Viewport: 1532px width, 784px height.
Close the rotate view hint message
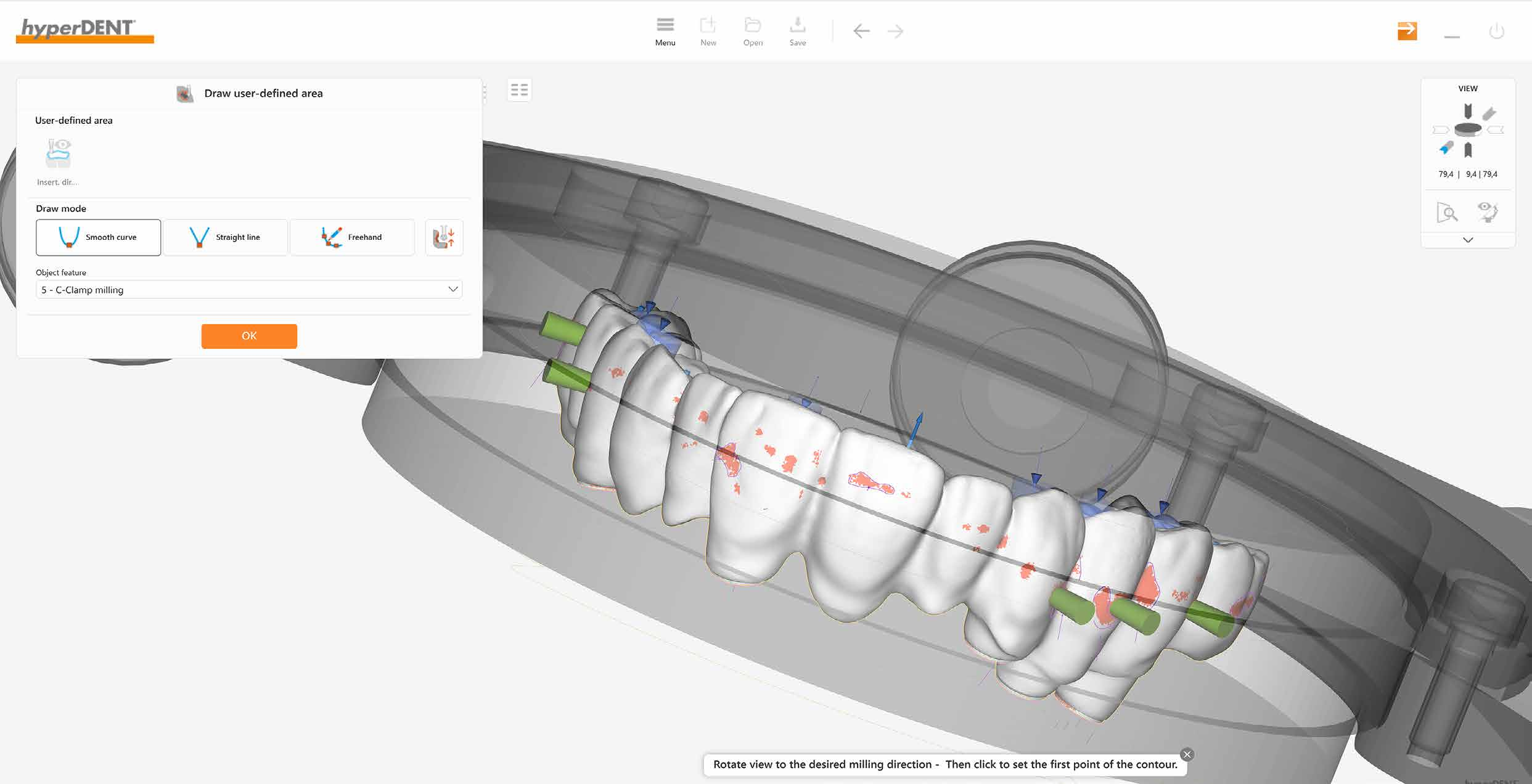point(1187,754)
